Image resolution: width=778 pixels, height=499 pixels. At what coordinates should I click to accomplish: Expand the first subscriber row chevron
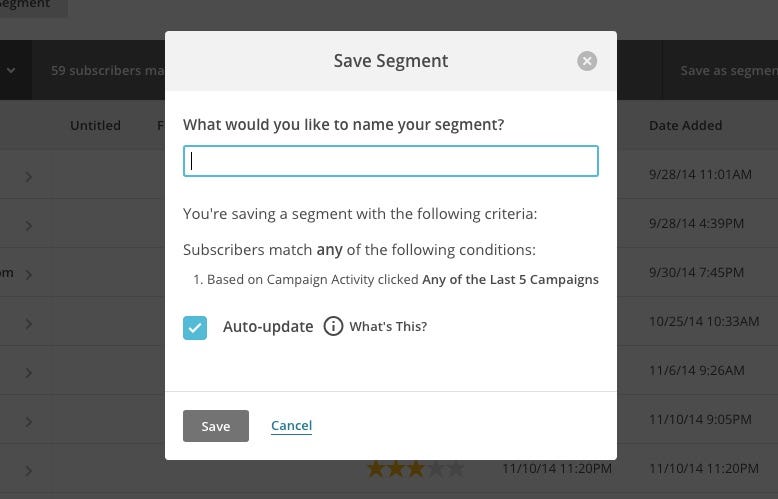29,177
